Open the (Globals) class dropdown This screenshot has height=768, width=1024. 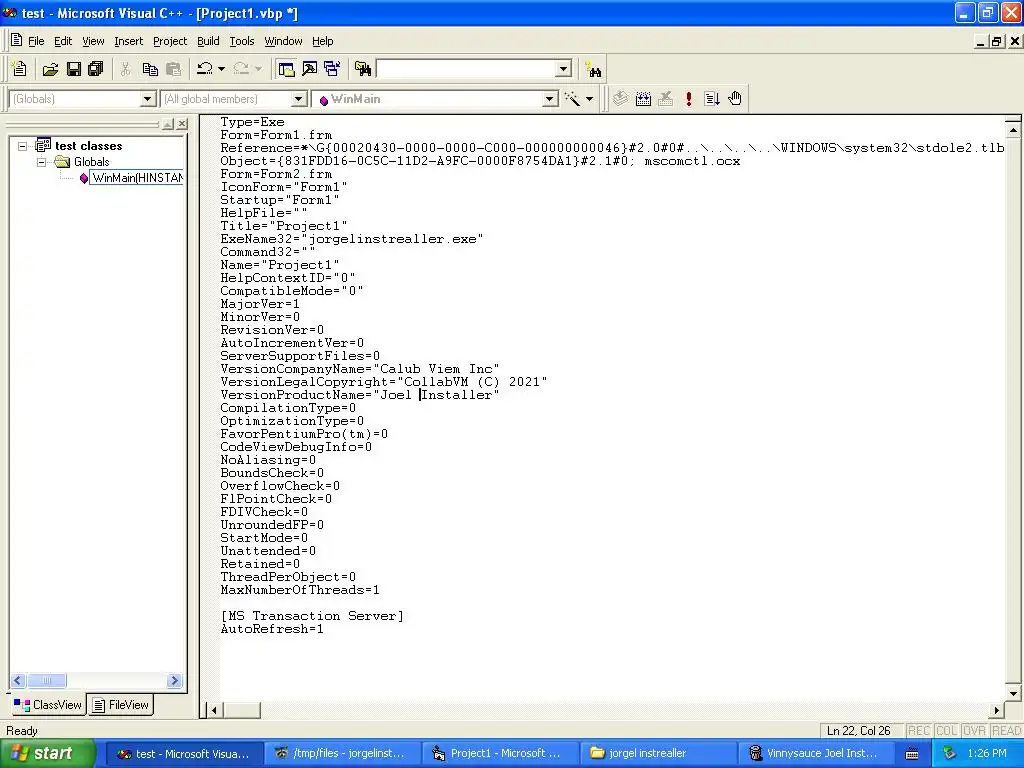coord(148,99)
